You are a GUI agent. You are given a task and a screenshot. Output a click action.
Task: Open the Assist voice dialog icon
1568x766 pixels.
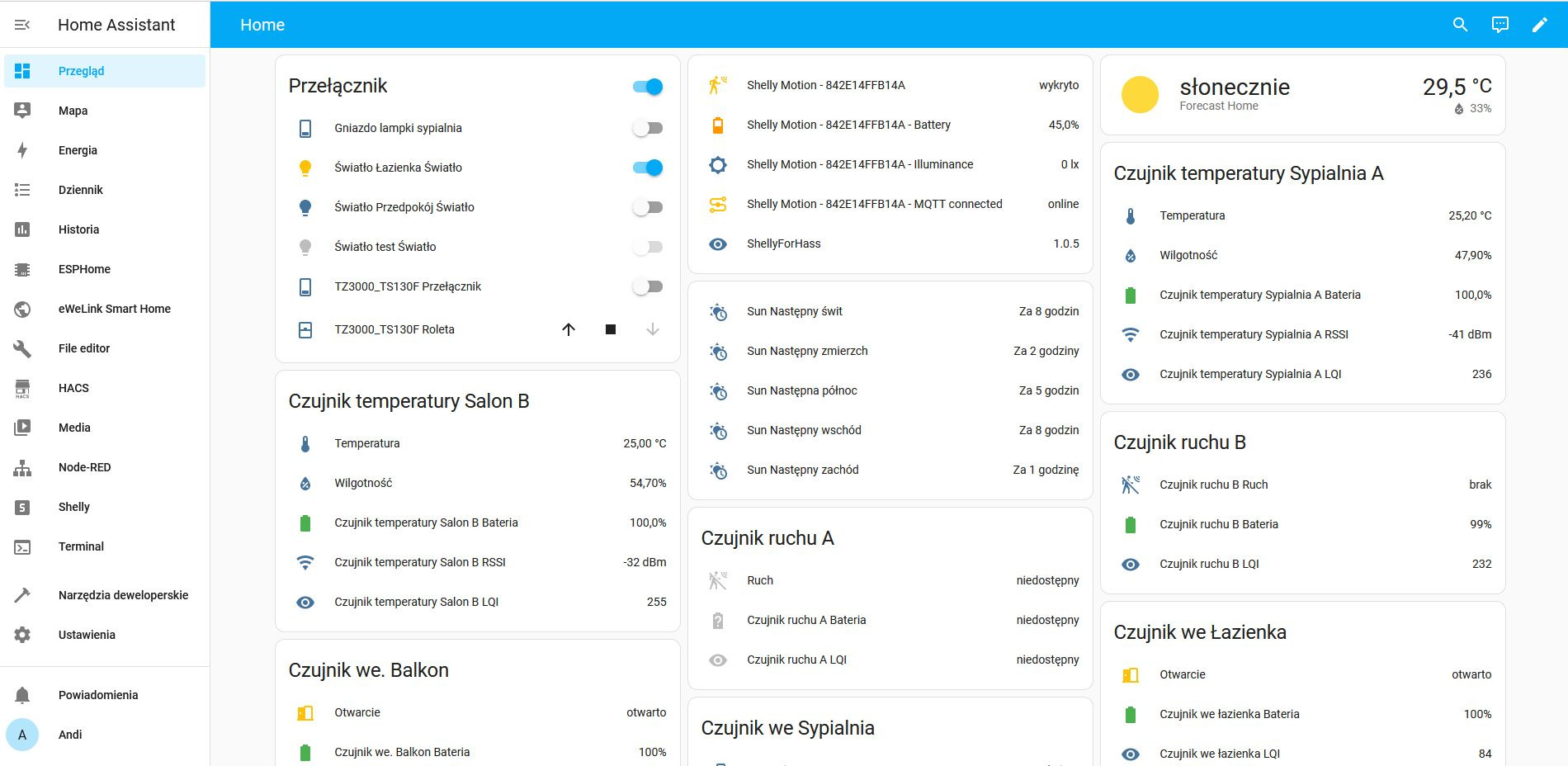pos(1500,25)
